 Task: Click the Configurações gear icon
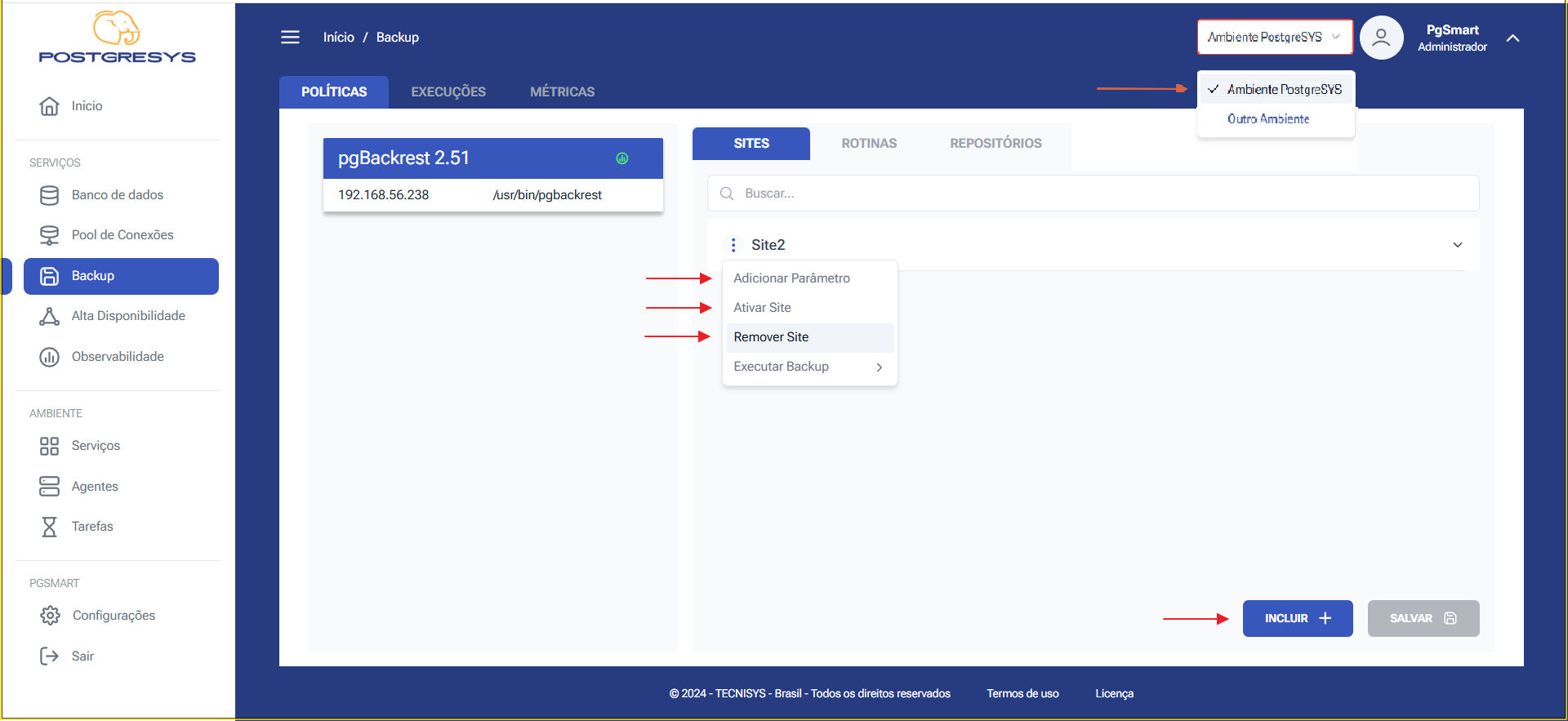(x=51, y=616)
